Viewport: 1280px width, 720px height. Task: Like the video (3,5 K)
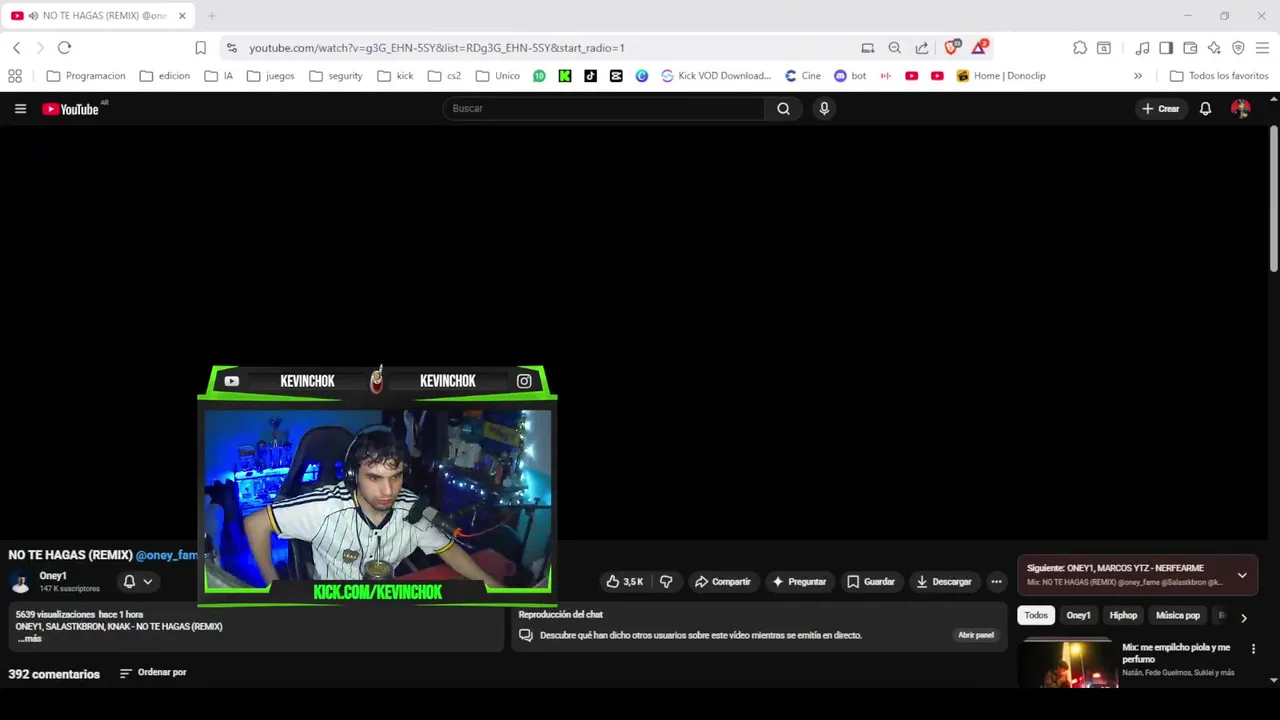(624, 582)
